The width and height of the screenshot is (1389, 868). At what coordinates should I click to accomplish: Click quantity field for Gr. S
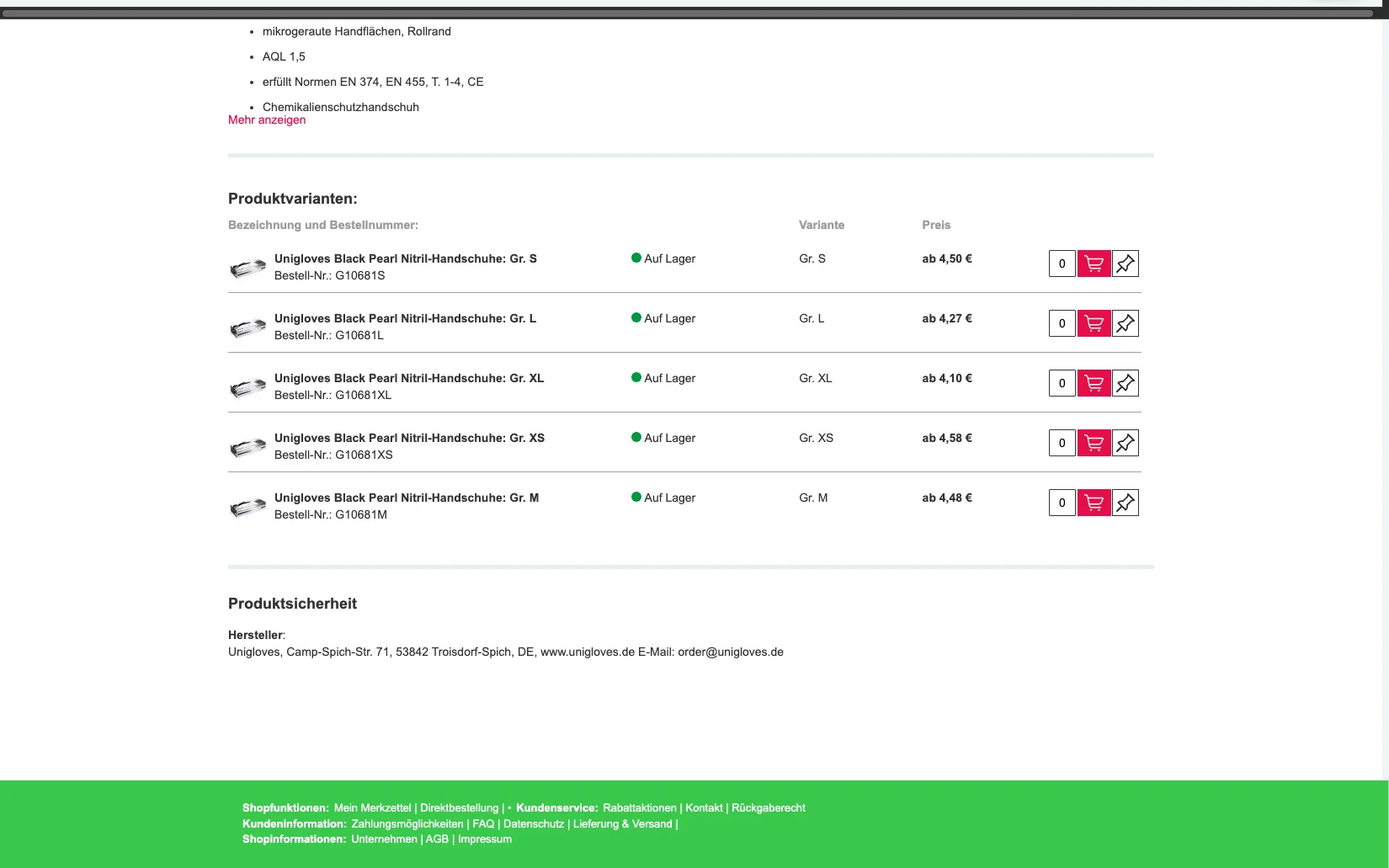pyautogui.click(x=1062, y=264)
